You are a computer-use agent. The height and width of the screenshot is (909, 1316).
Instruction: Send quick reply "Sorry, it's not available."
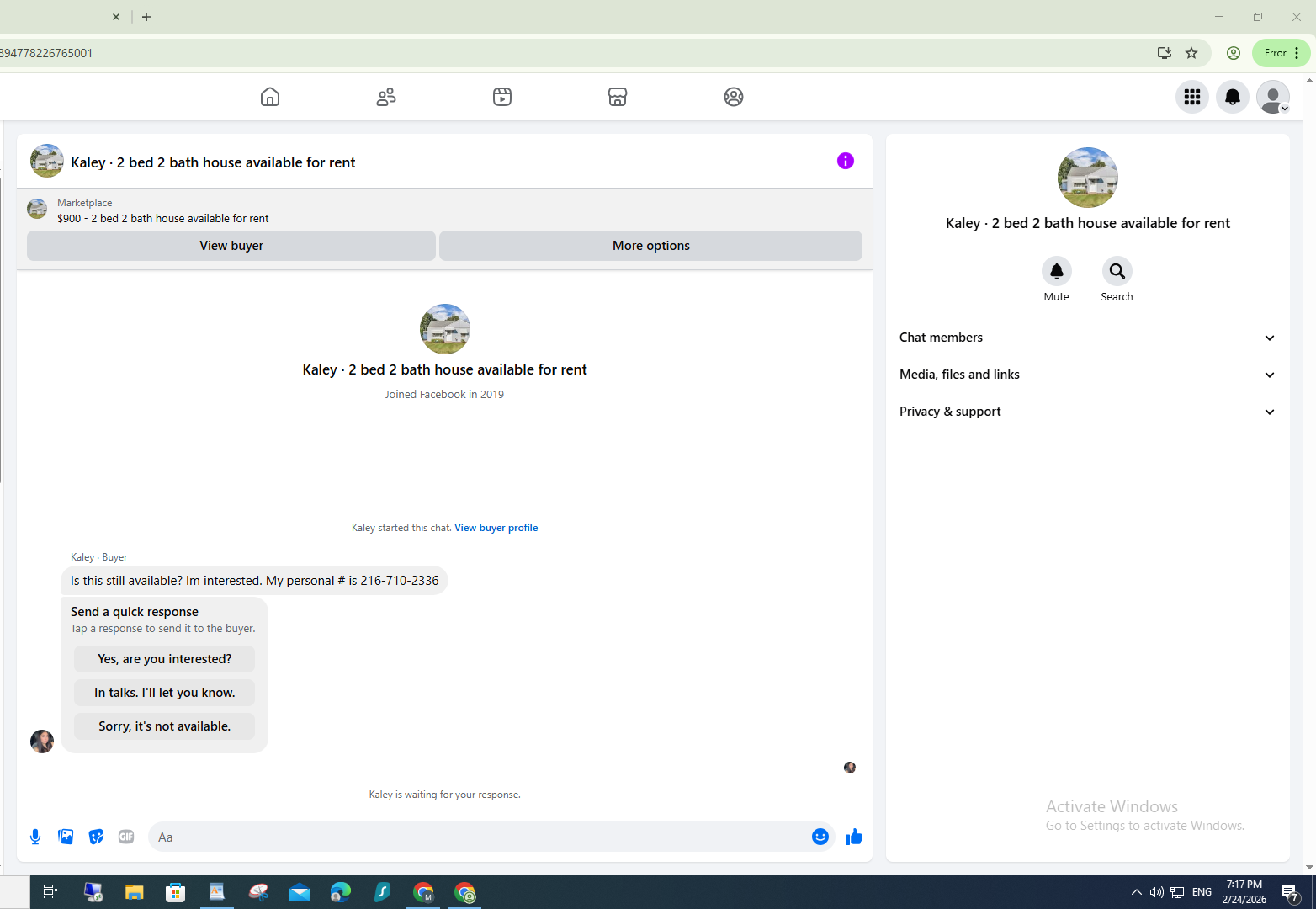click(x=165, y=726)
